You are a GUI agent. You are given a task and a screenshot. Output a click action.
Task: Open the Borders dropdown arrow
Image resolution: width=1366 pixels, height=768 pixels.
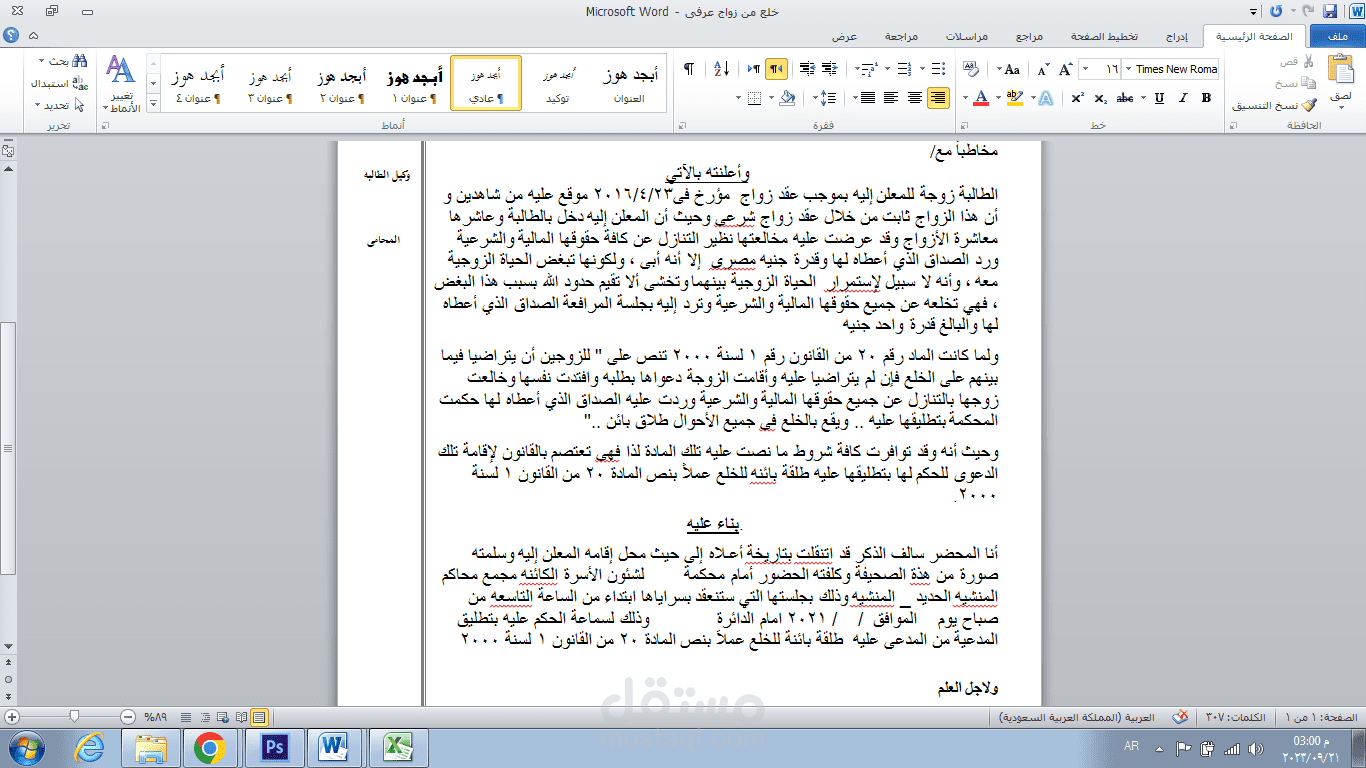739,98
